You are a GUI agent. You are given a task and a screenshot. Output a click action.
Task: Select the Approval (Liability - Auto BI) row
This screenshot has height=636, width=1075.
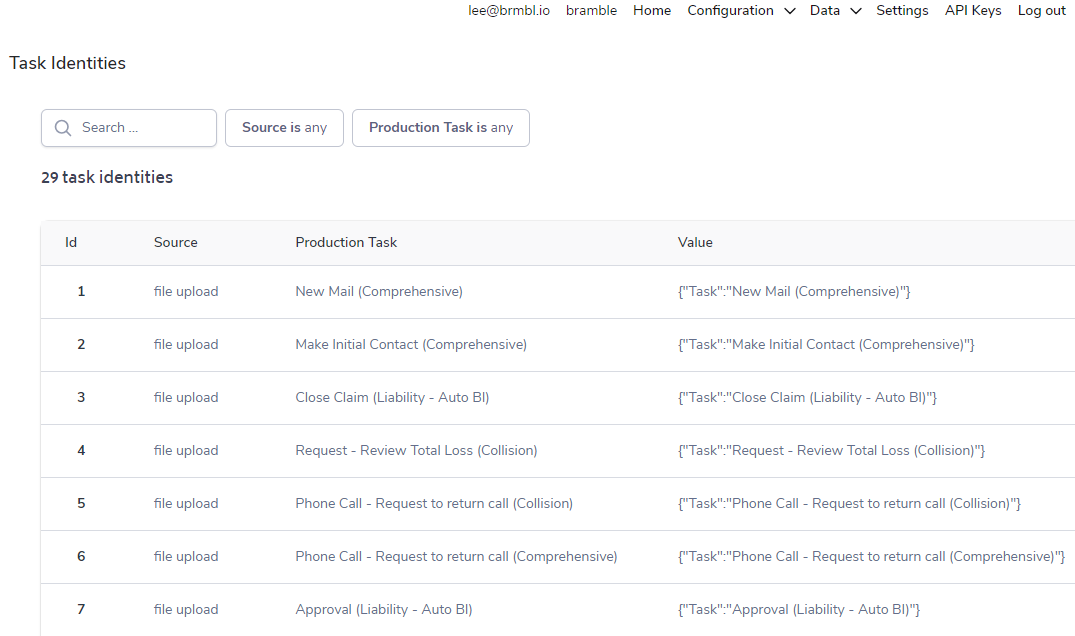pyautogui.click(x=384, y=610)
